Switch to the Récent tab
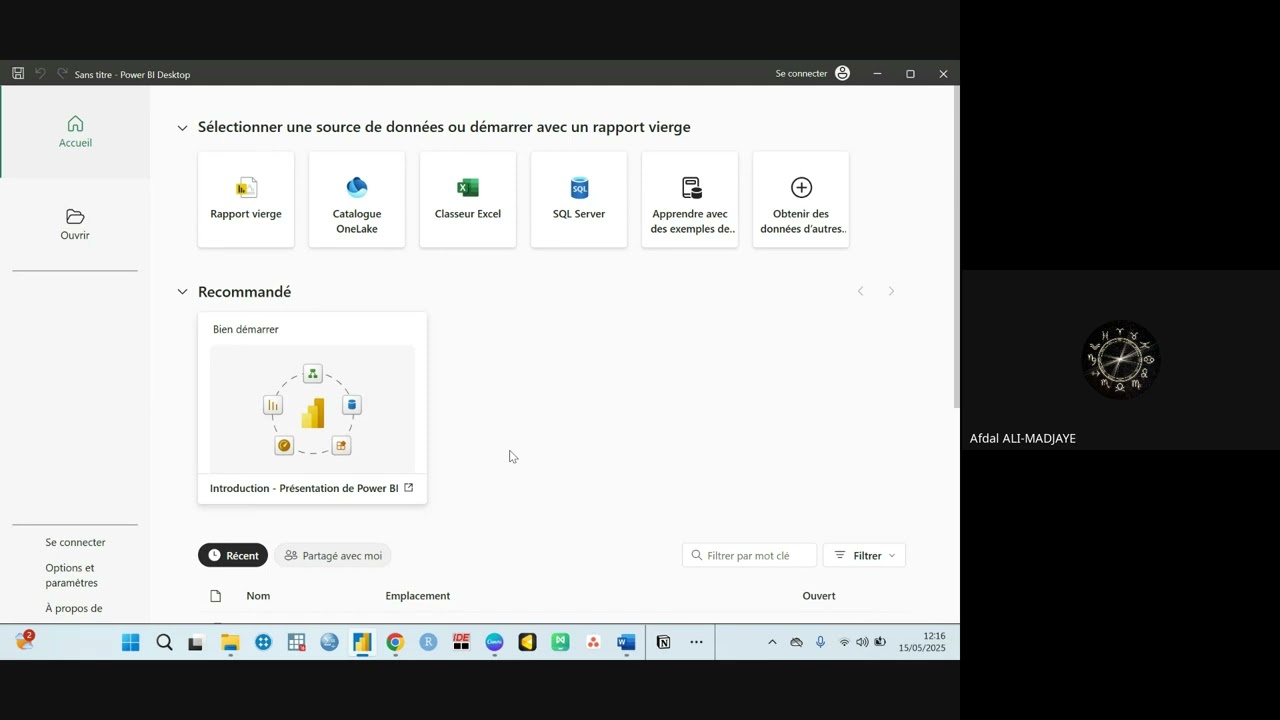 (x=233, y=555)
